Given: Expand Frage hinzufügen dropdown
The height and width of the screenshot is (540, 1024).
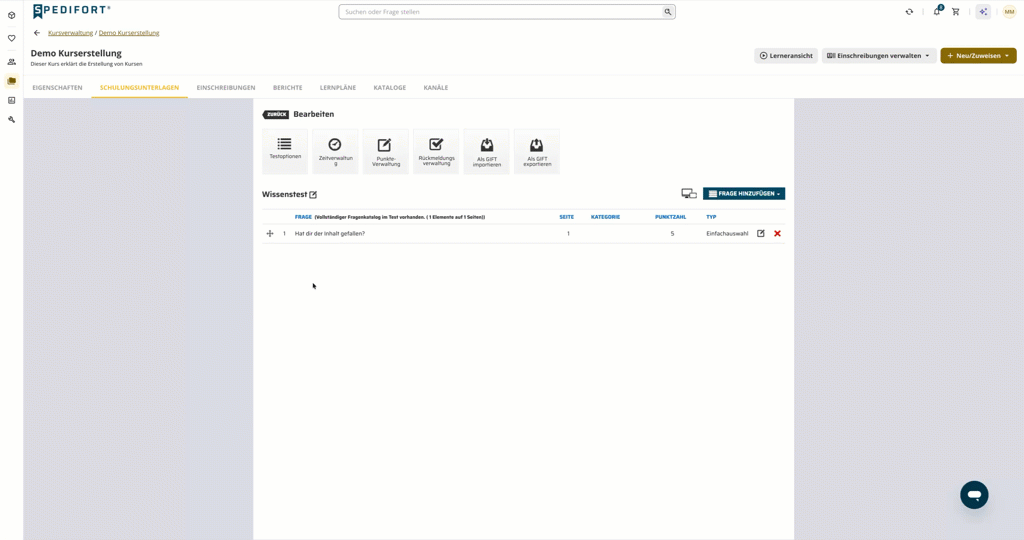Looking at the screenshot, I should tap(744, 194).
